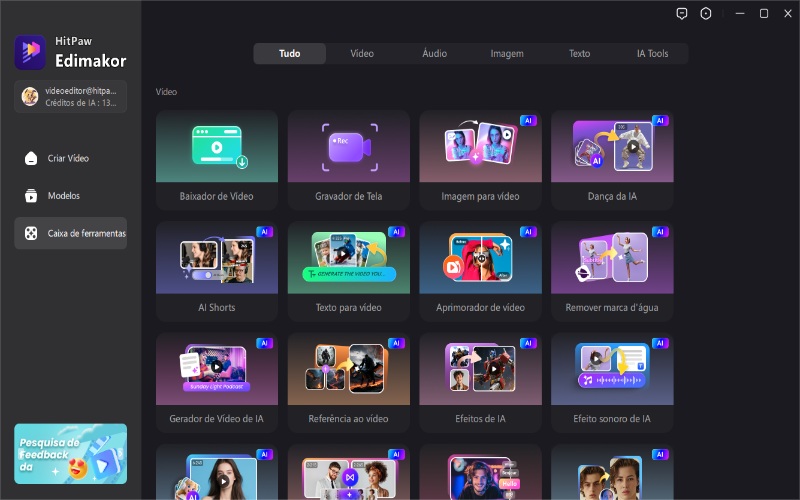Open Efeito sonoro de IA tool

pos(612,381)
